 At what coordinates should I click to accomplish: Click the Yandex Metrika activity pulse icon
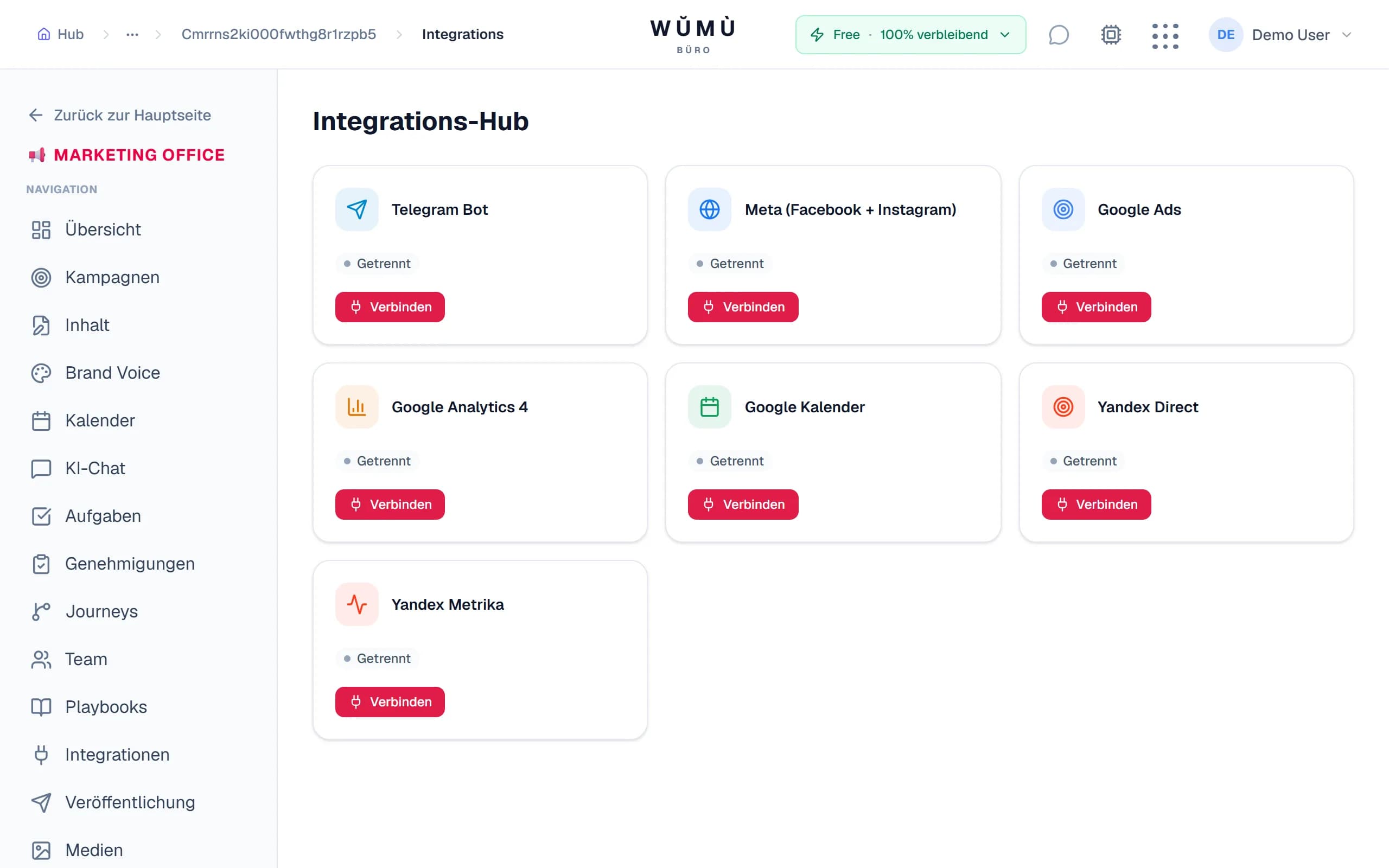point(356,604)
